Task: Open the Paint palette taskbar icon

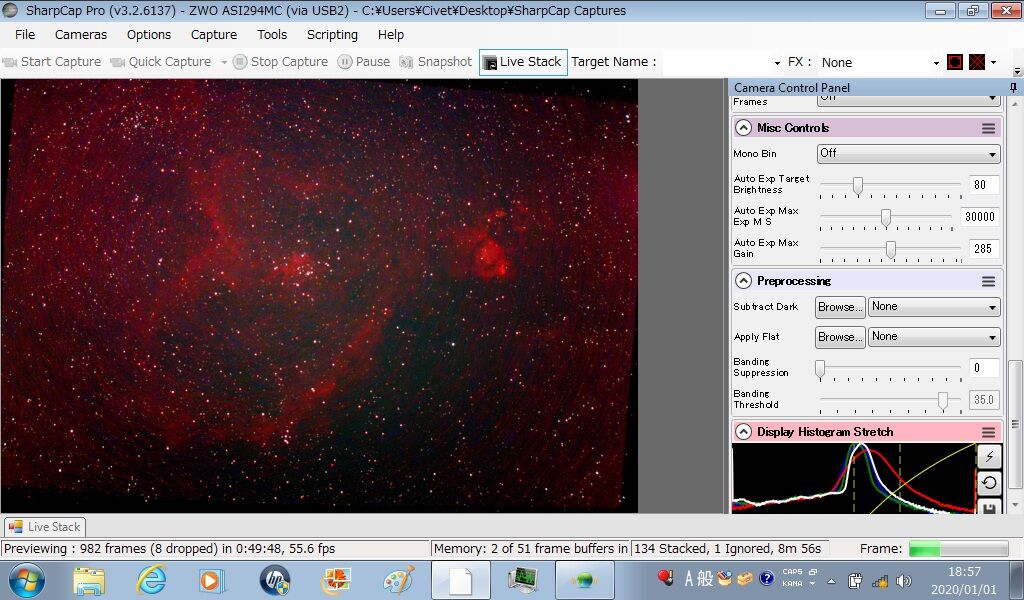Action: (x=398, y=580)
